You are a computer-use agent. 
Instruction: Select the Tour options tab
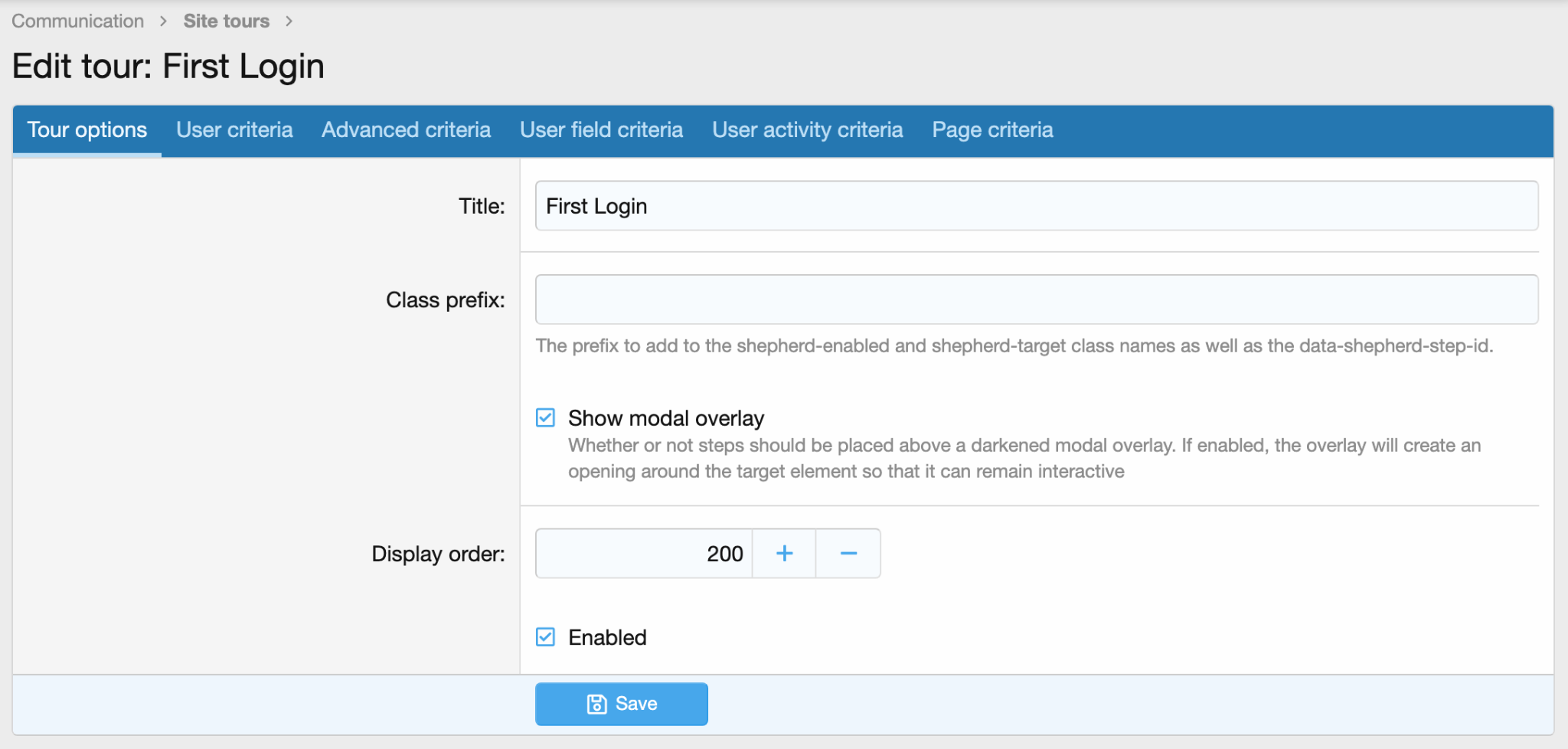(87, 129)
